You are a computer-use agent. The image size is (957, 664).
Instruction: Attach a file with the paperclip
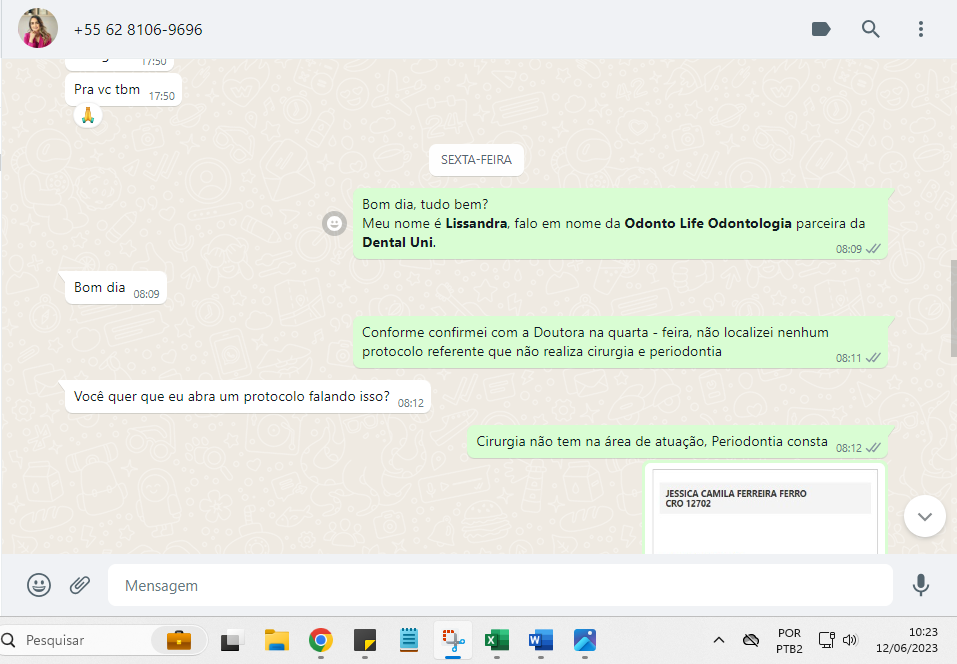pos(80,585)
